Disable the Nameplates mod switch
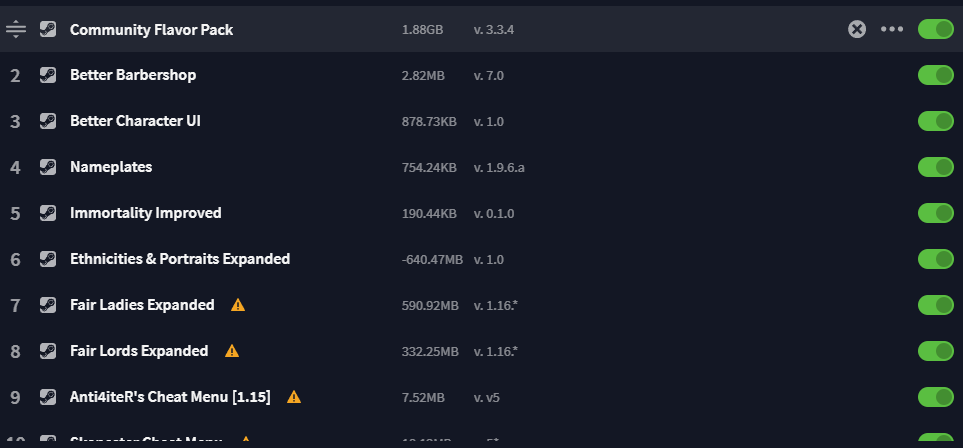The height and width of the screenshot is (448, 963). 935,167
